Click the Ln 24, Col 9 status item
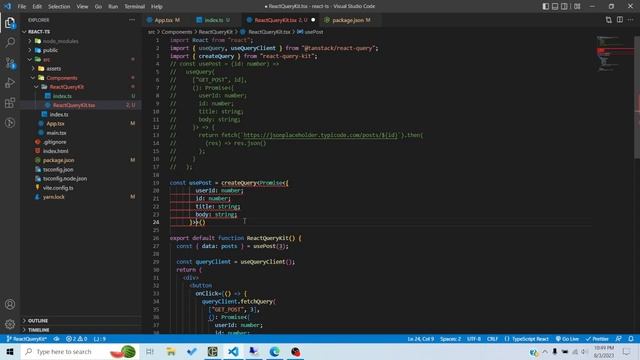 click(x=420, y=339)
